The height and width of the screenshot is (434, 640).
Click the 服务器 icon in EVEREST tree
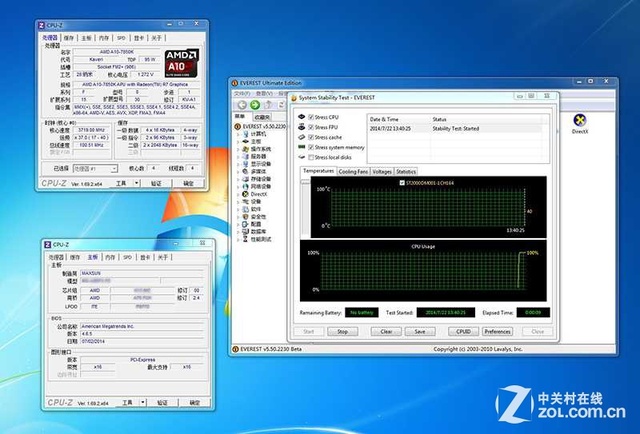coord(246,156)
